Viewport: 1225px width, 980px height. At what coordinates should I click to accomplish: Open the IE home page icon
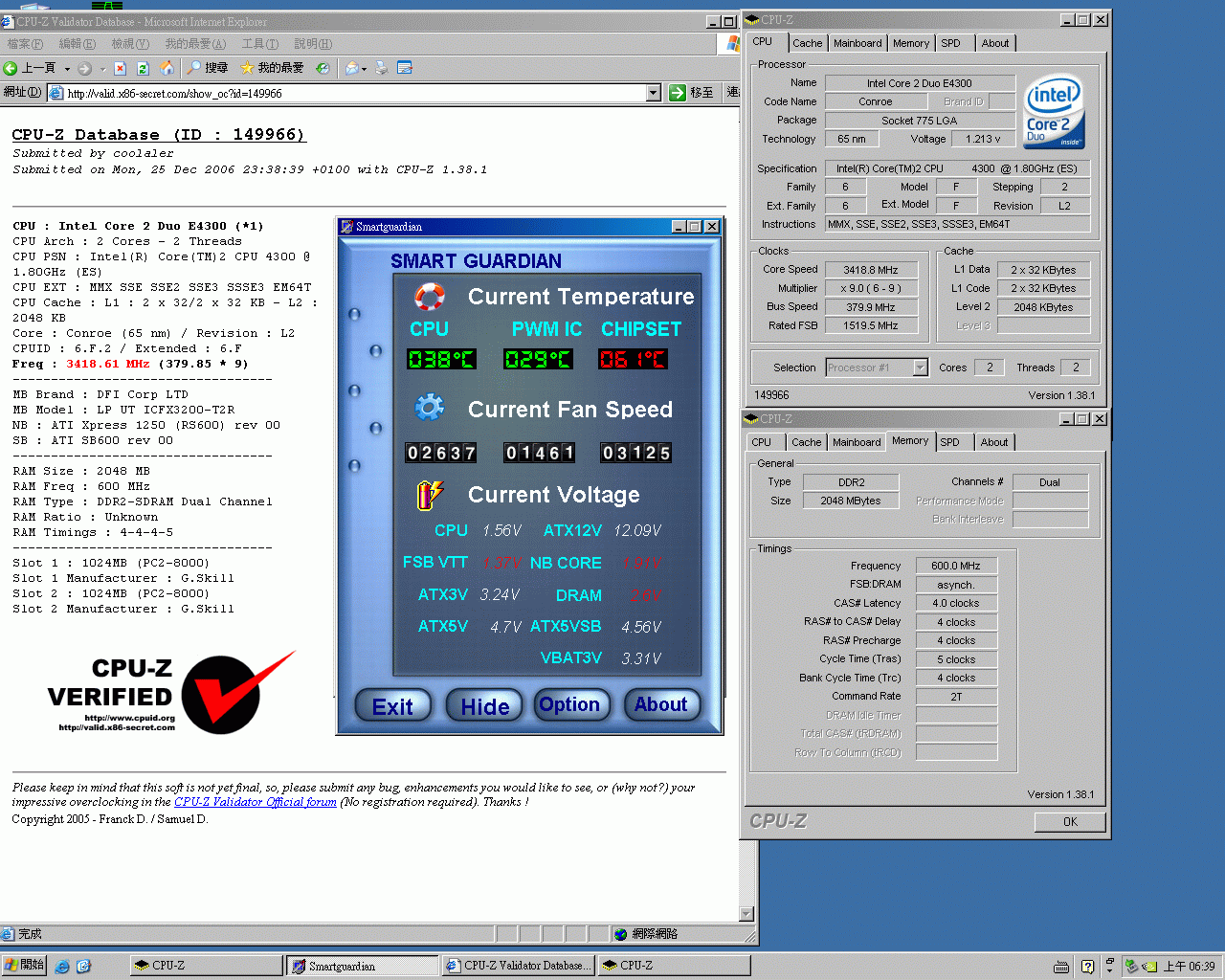(167, 68)
